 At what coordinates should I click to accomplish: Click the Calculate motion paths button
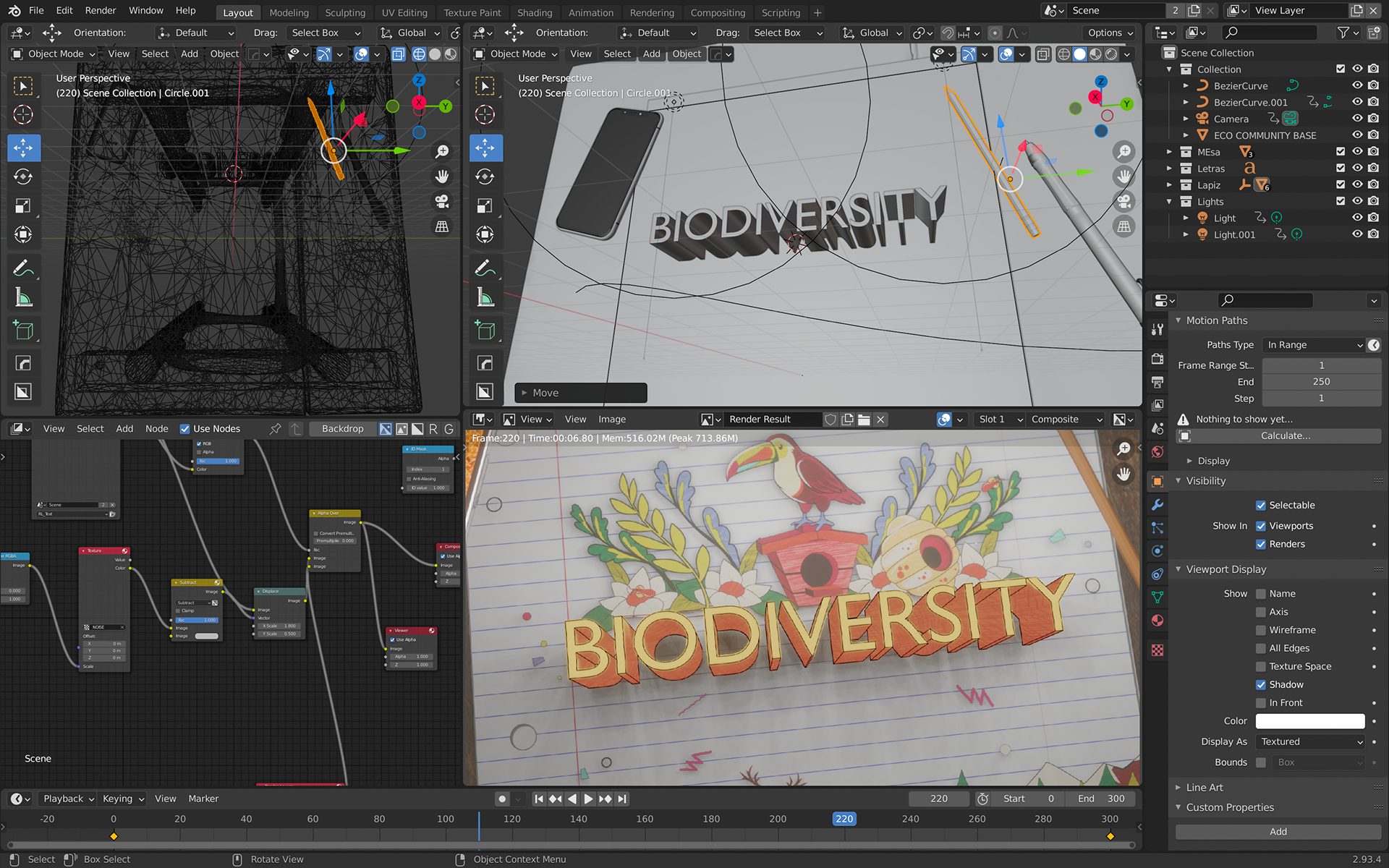point(1285,436)
